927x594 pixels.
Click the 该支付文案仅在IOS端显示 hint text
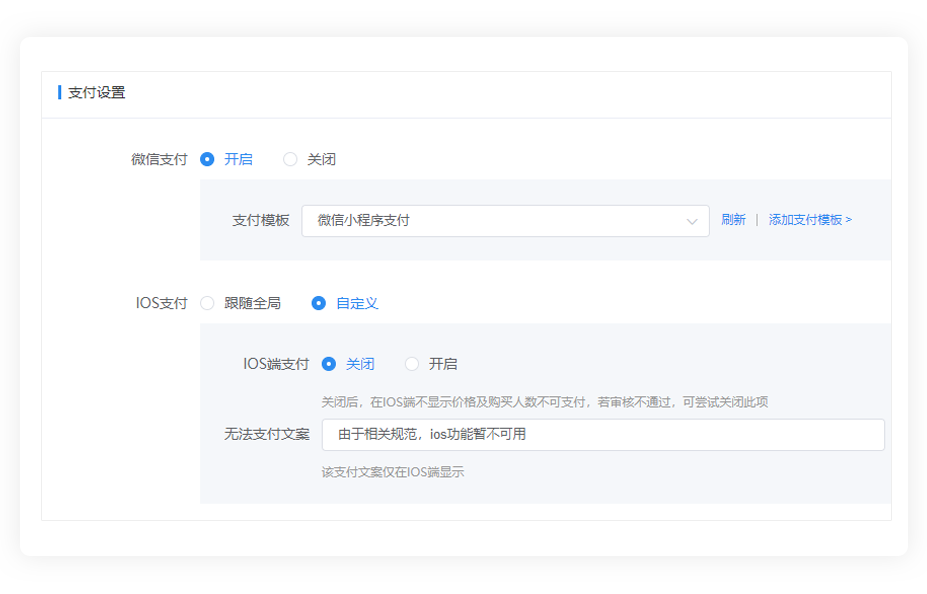392,472
